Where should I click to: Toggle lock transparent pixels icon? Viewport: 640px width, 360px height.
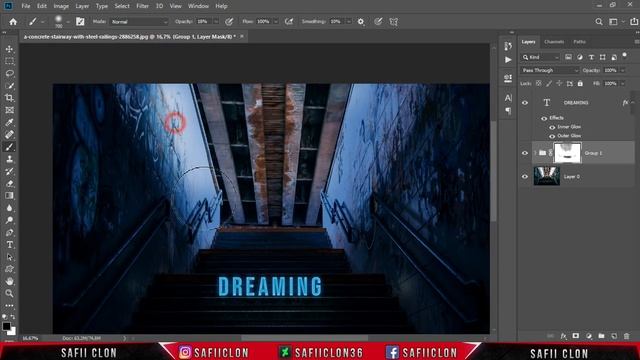[x=538, y=84]
